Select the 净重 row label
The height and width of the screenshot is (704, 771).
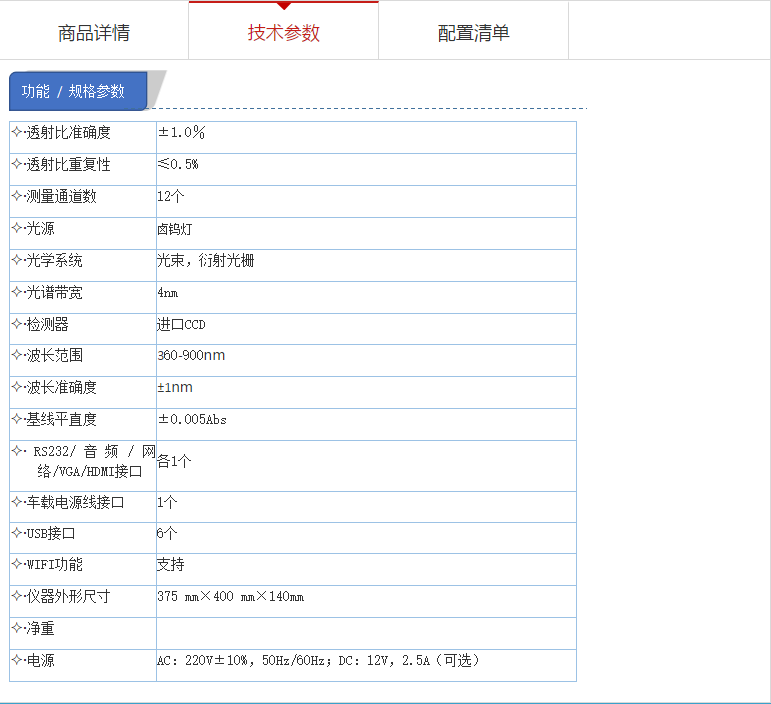pos(40,628)
